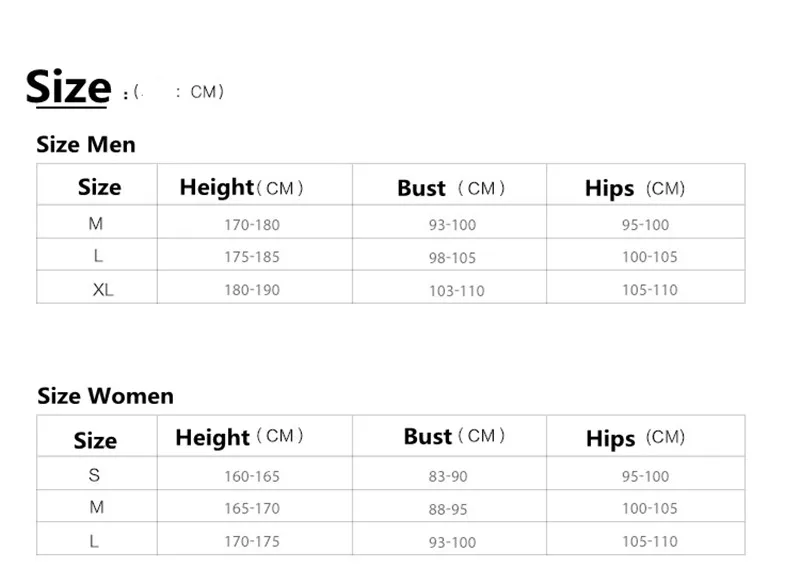The width and height of the screenshot is (800, 584).
Task: Click the large "Size" title heading
Action: click(67, 87)
